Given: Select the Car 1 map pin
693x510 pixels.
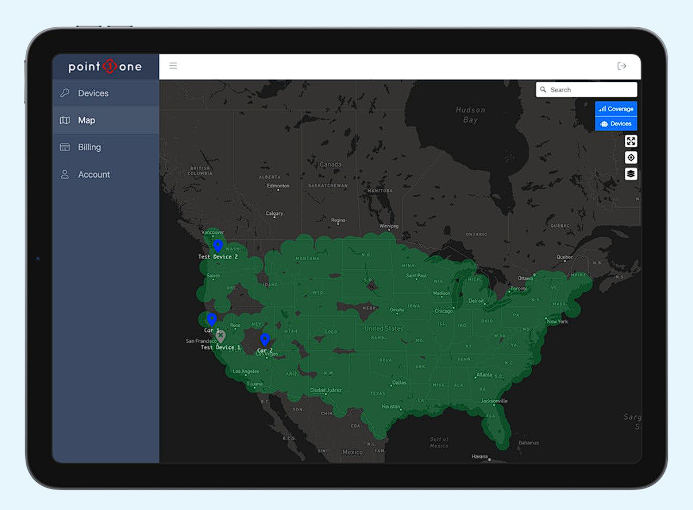Looking at the screenshot, I should (x=211, y=319).
